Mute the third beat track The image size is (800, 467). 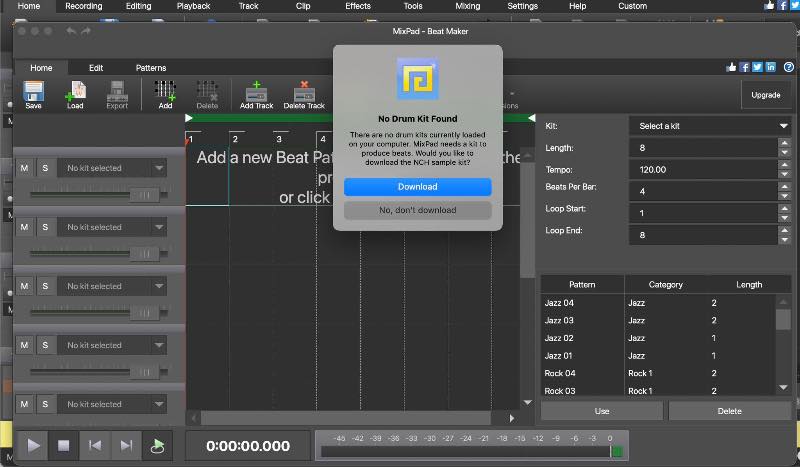pos(24,286)
